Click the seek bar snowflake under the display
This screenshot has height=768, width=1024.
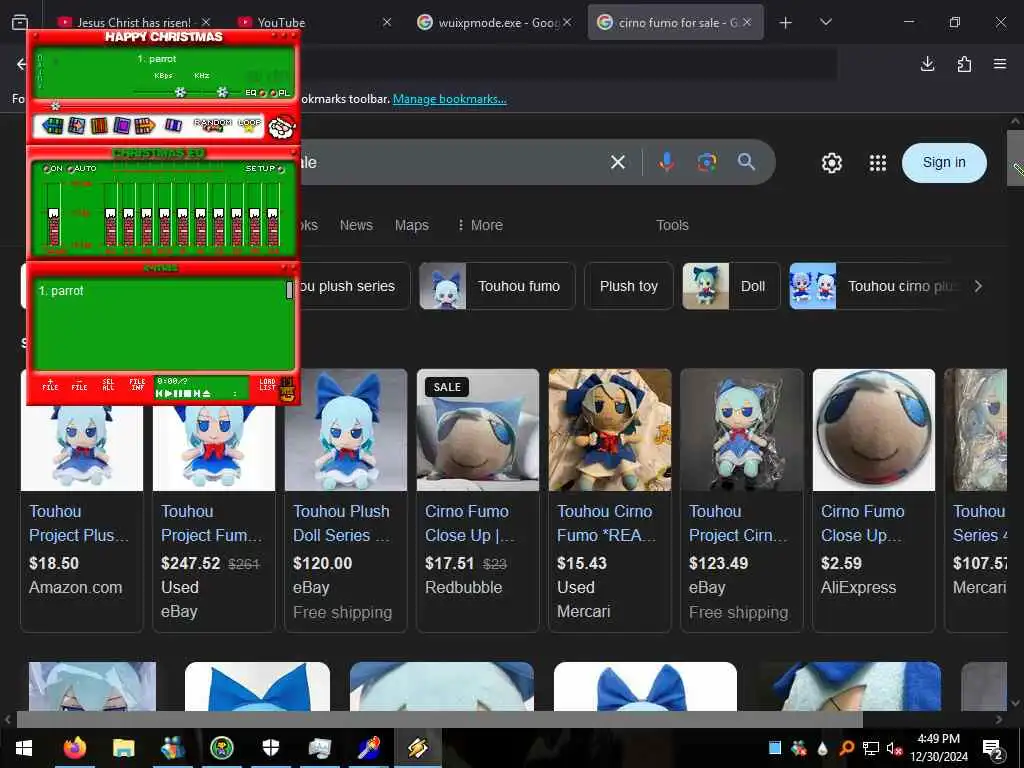tap(56, 105)
